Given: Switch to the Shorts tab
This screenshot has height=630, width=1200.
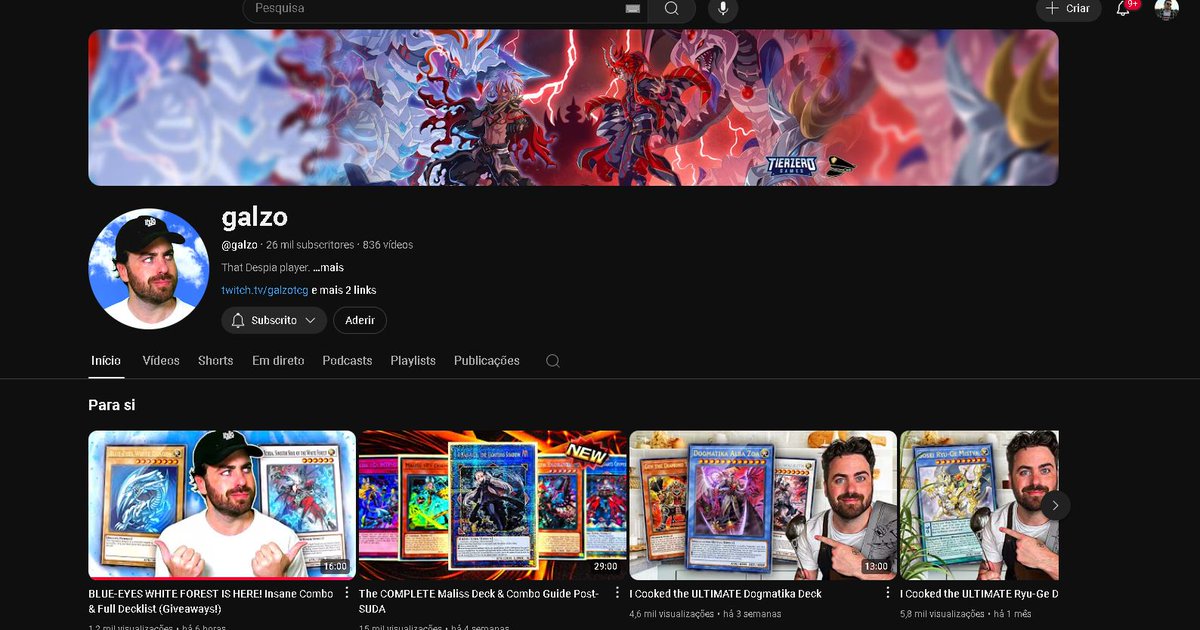Looking at the screenshot, I should point(215,361).
